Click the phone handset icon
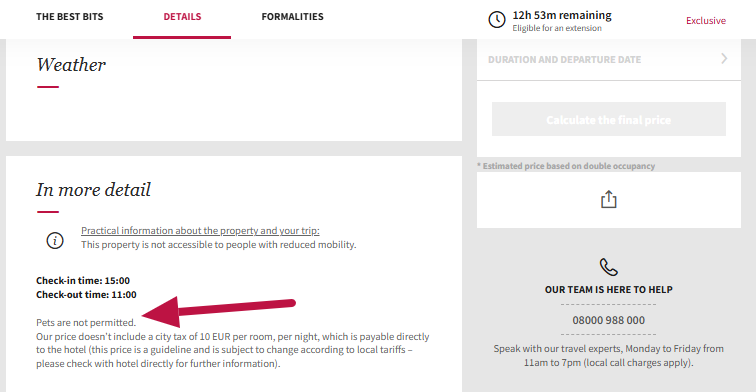 [x=608, y=267]
